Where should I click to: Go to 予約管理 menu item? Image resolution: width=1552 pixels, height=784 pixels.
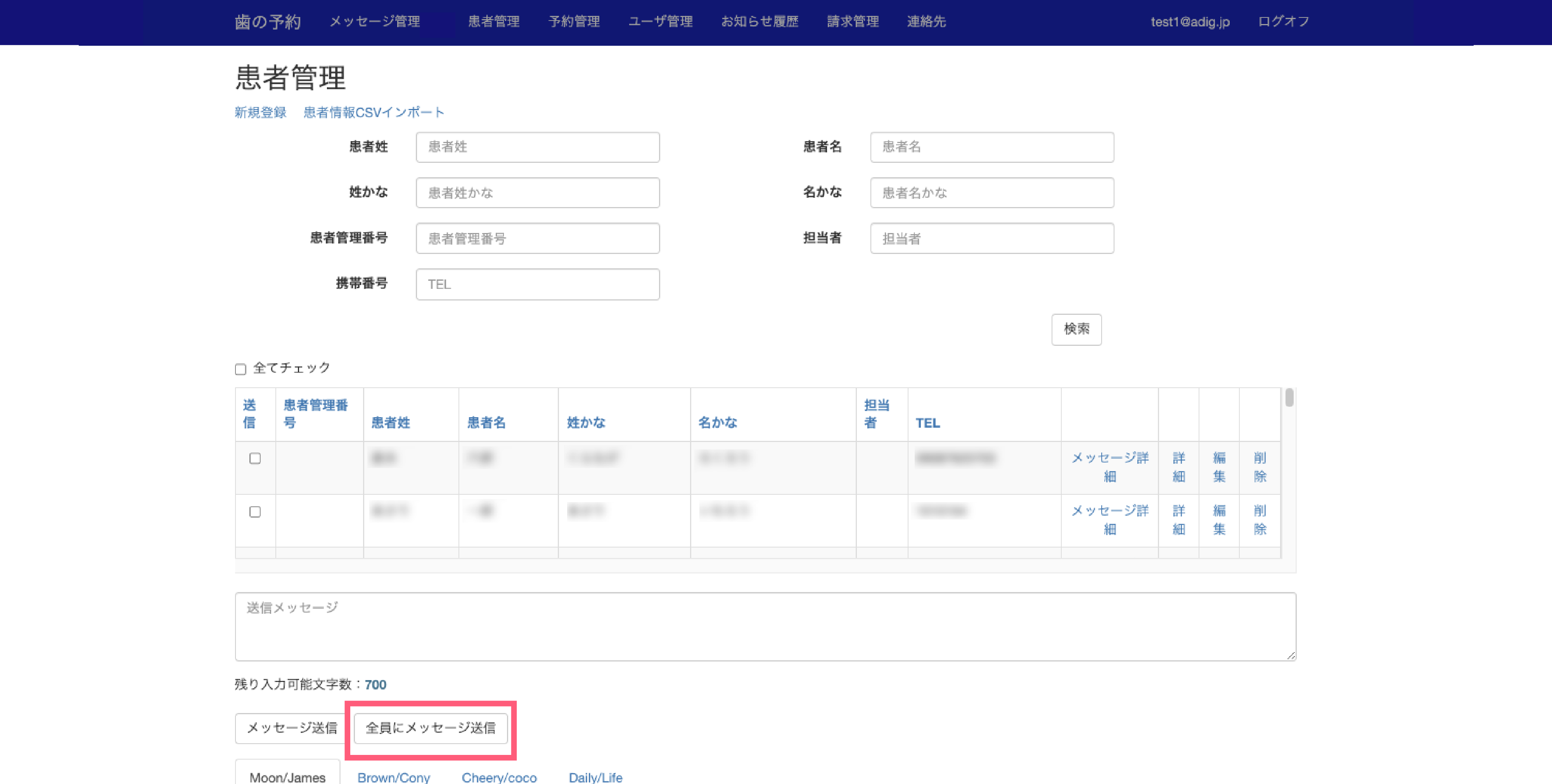[x=574, y=22]
